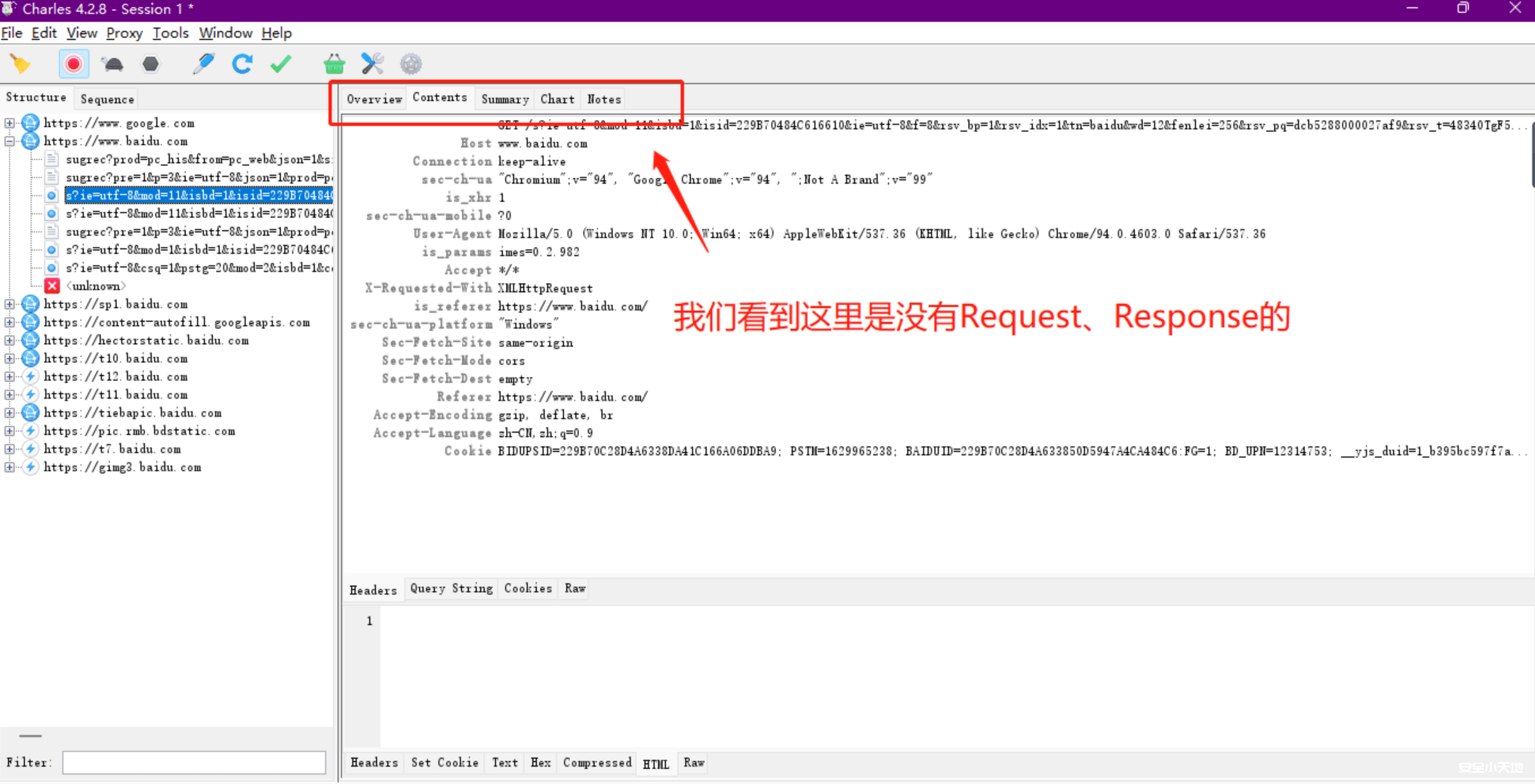Screen dimensions: 1535x784
Task: Open the Edit menu
Action: [44, 33]
